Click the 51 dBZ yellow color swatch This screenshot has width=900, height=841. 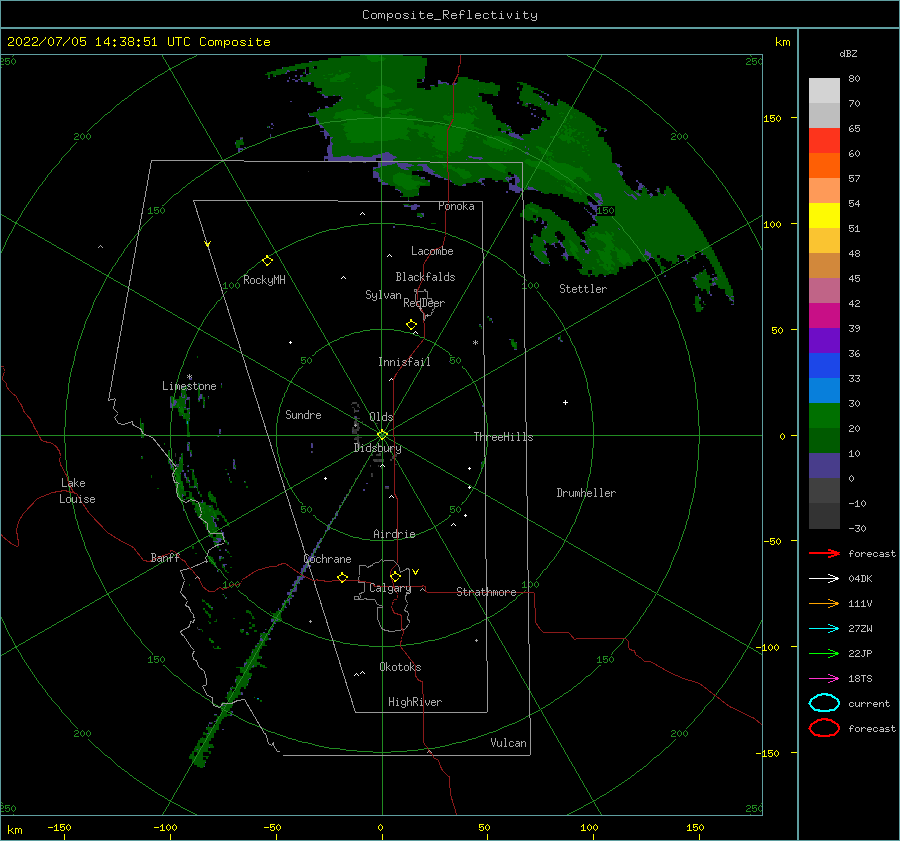[824, 215]
